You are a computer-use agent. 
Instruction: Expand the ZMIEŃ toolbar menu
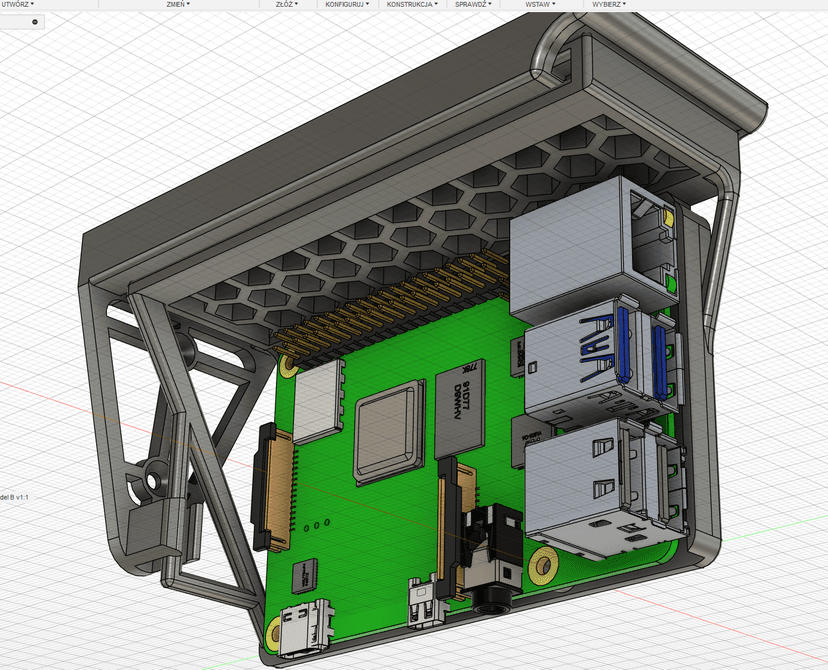178,5
